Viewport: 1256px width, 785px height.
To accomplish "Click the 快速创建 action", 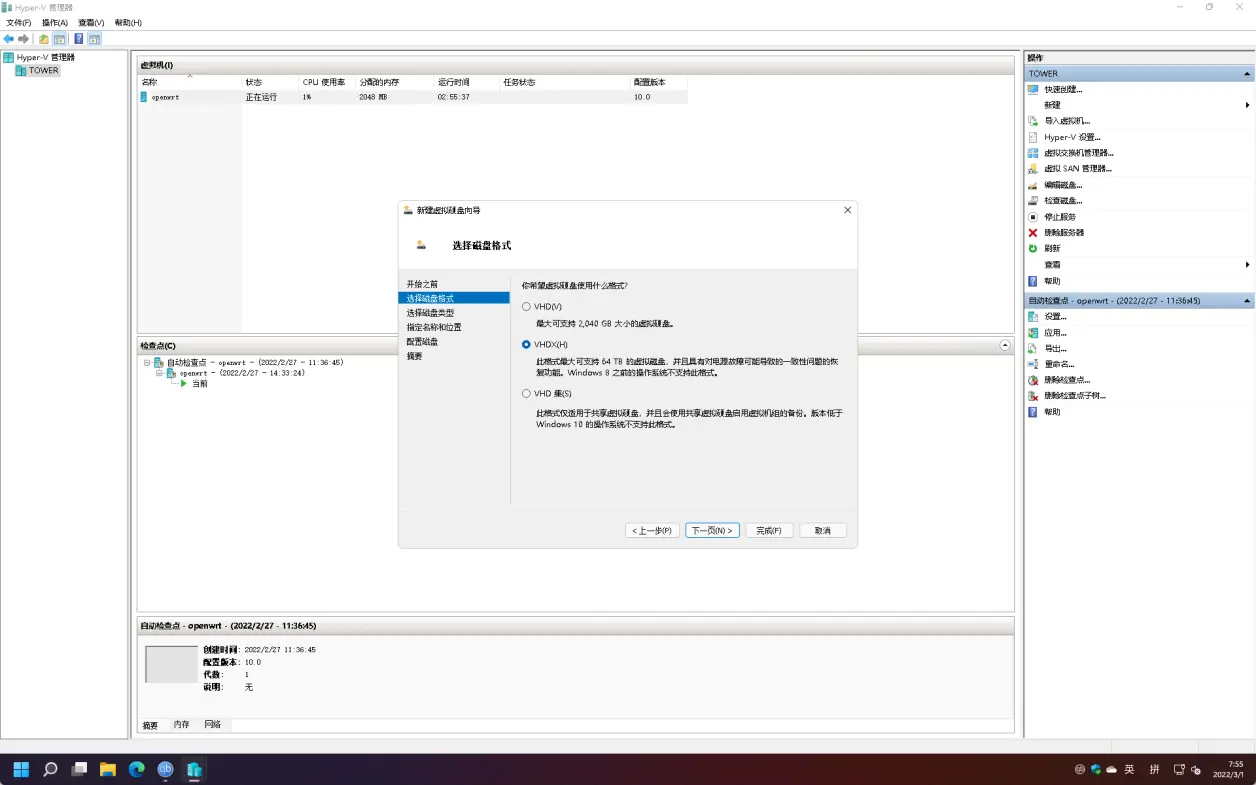I will tap(1063, 89).
